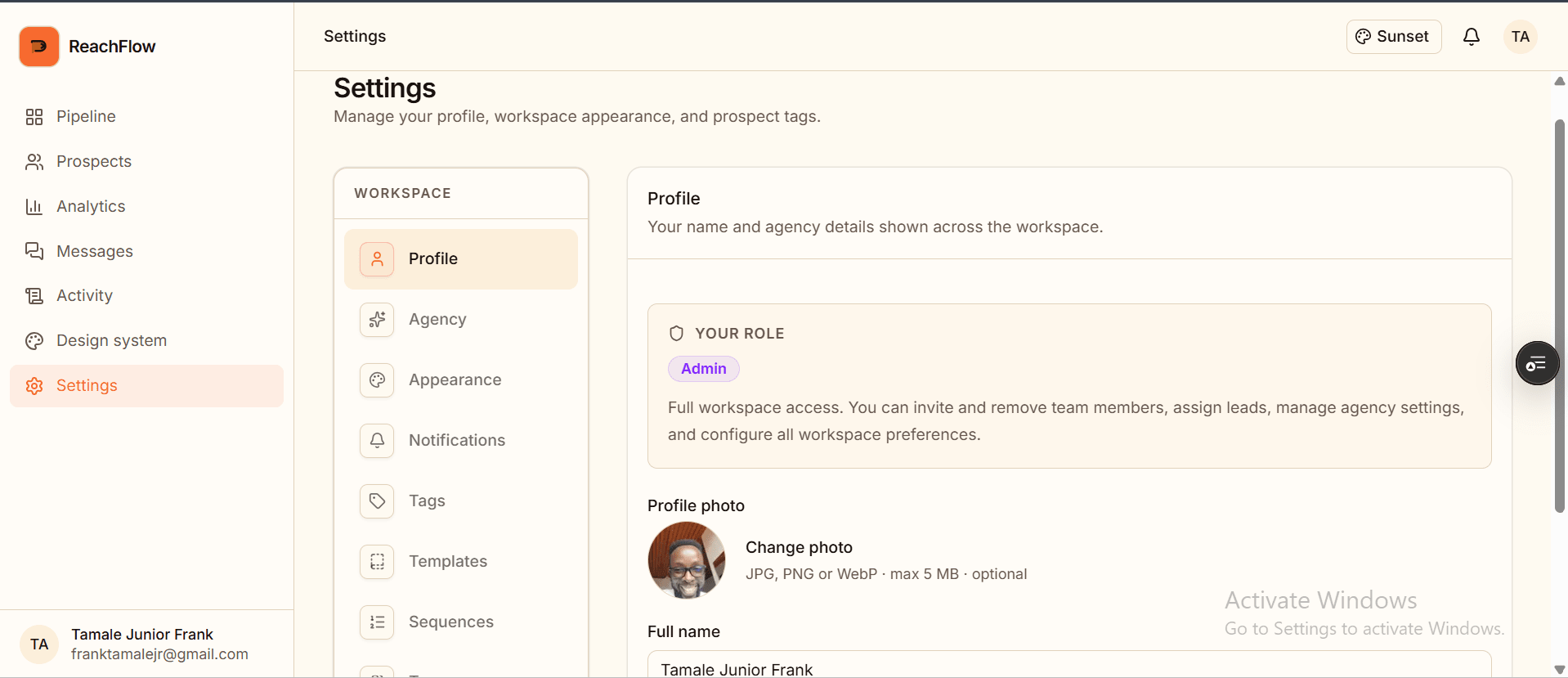The width and height of the screenshot is (1568, 678).
Task: Click the Templates icon in workspace list
Action: 377,562
